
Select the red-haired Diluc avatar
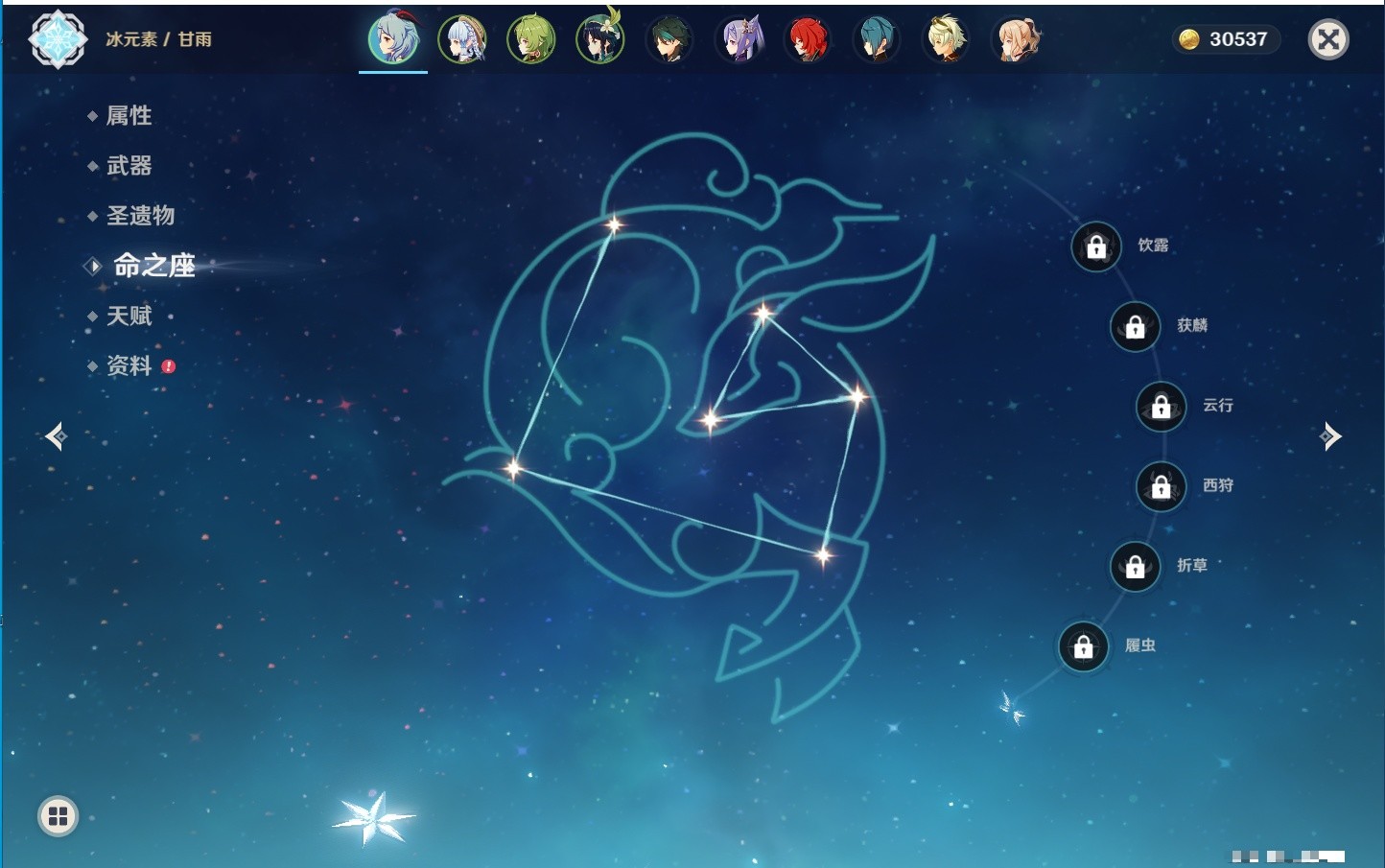808,40
